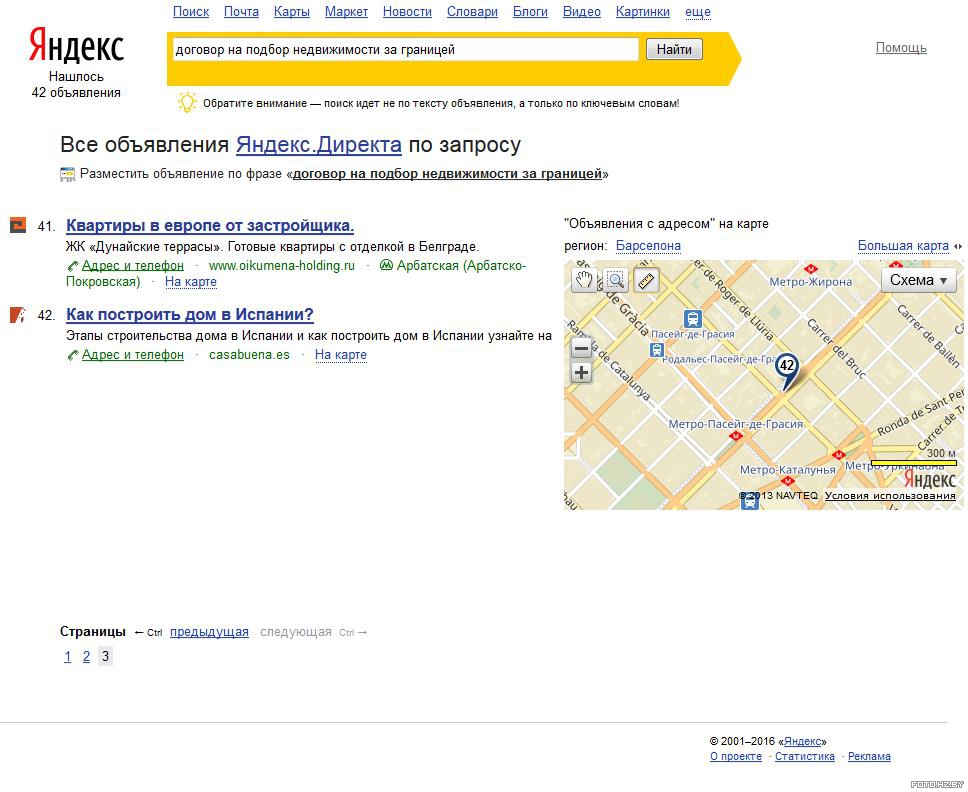Open Новости in the top navigation

(407, 12)
